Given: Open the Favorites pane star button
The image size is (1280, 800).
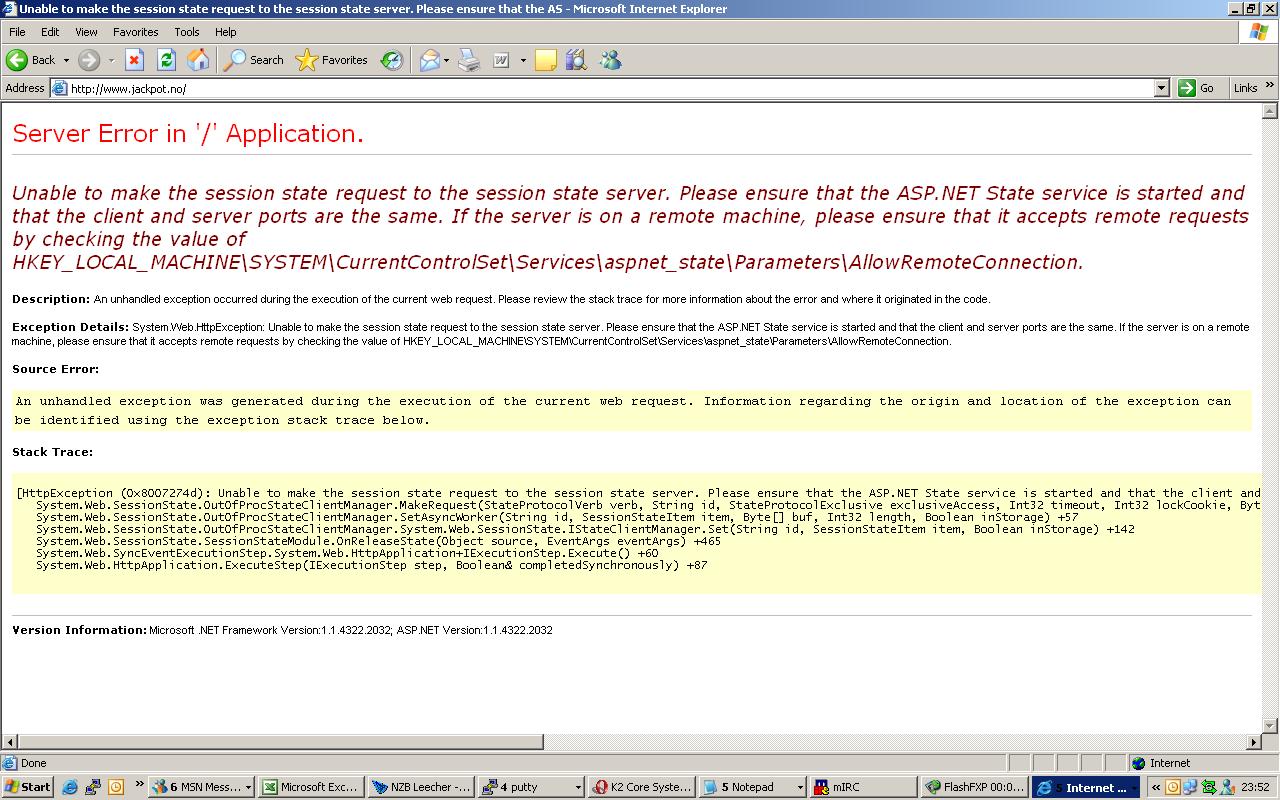Looking at the screenshot, I should [332, 60].
